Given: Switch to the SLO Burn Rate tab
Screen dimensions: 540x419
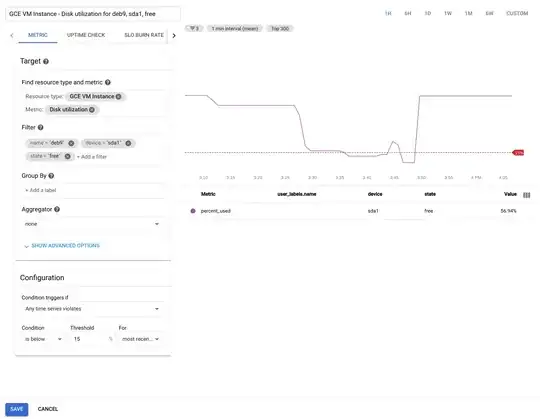Looking at the screenshot, I should pyautogui.click(x=144, y=35).
